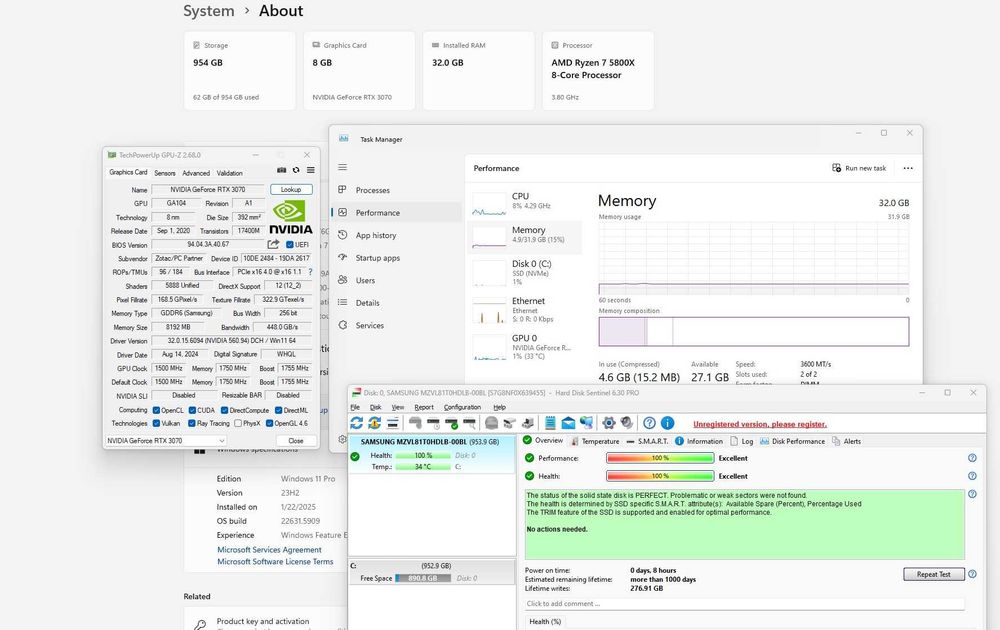This screenshot has height=630, width=1000.
Task: Open the GPU-Z hamburger menu icon
Action: point(311,170)
